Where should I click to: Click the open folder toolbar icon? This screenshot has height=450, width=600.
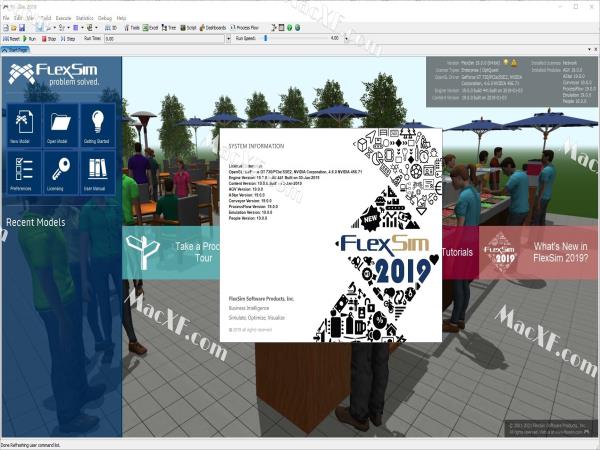[x=14, y=28]
